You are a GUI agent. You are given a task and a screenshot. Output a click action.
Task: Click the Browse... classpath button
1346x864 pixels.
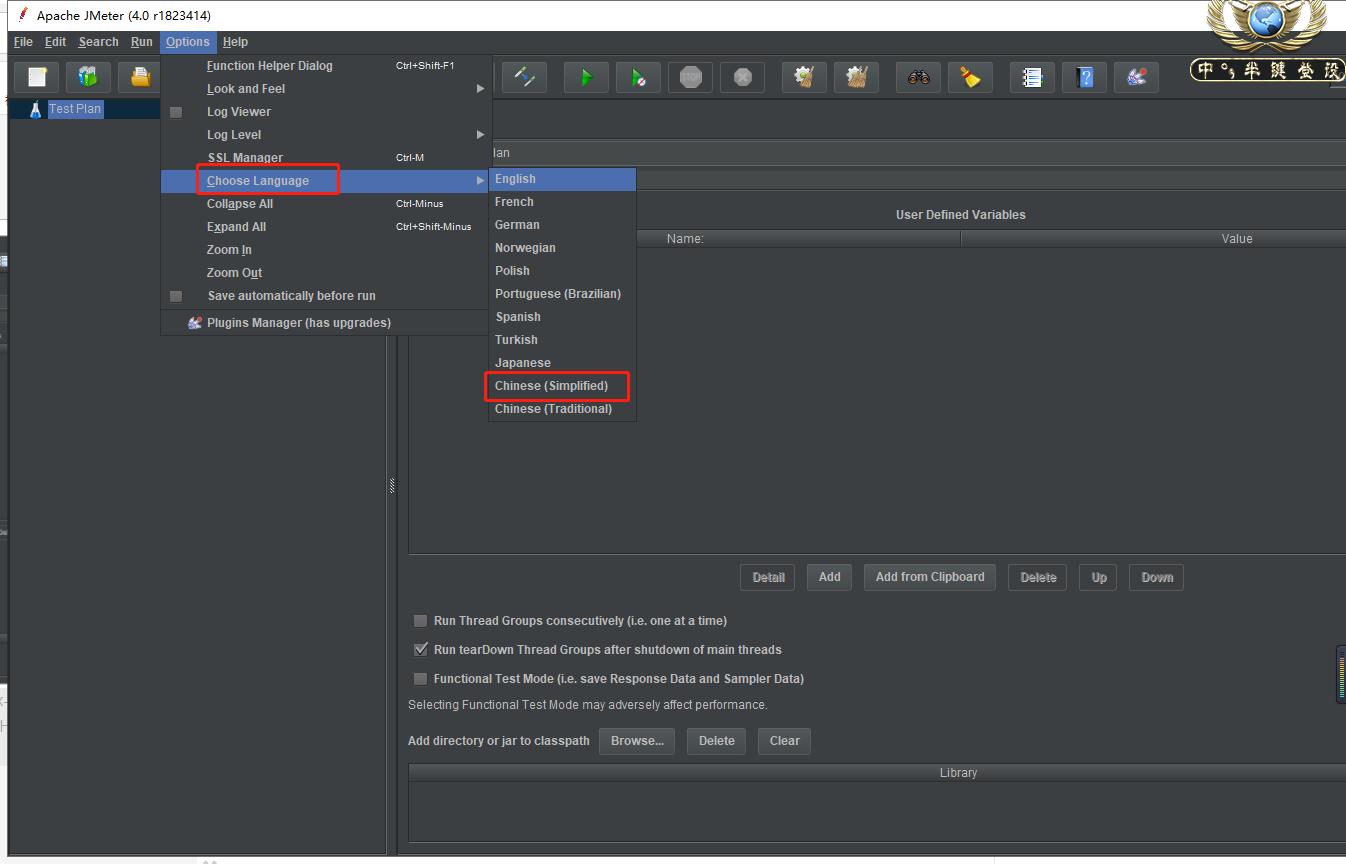point(637,741)
